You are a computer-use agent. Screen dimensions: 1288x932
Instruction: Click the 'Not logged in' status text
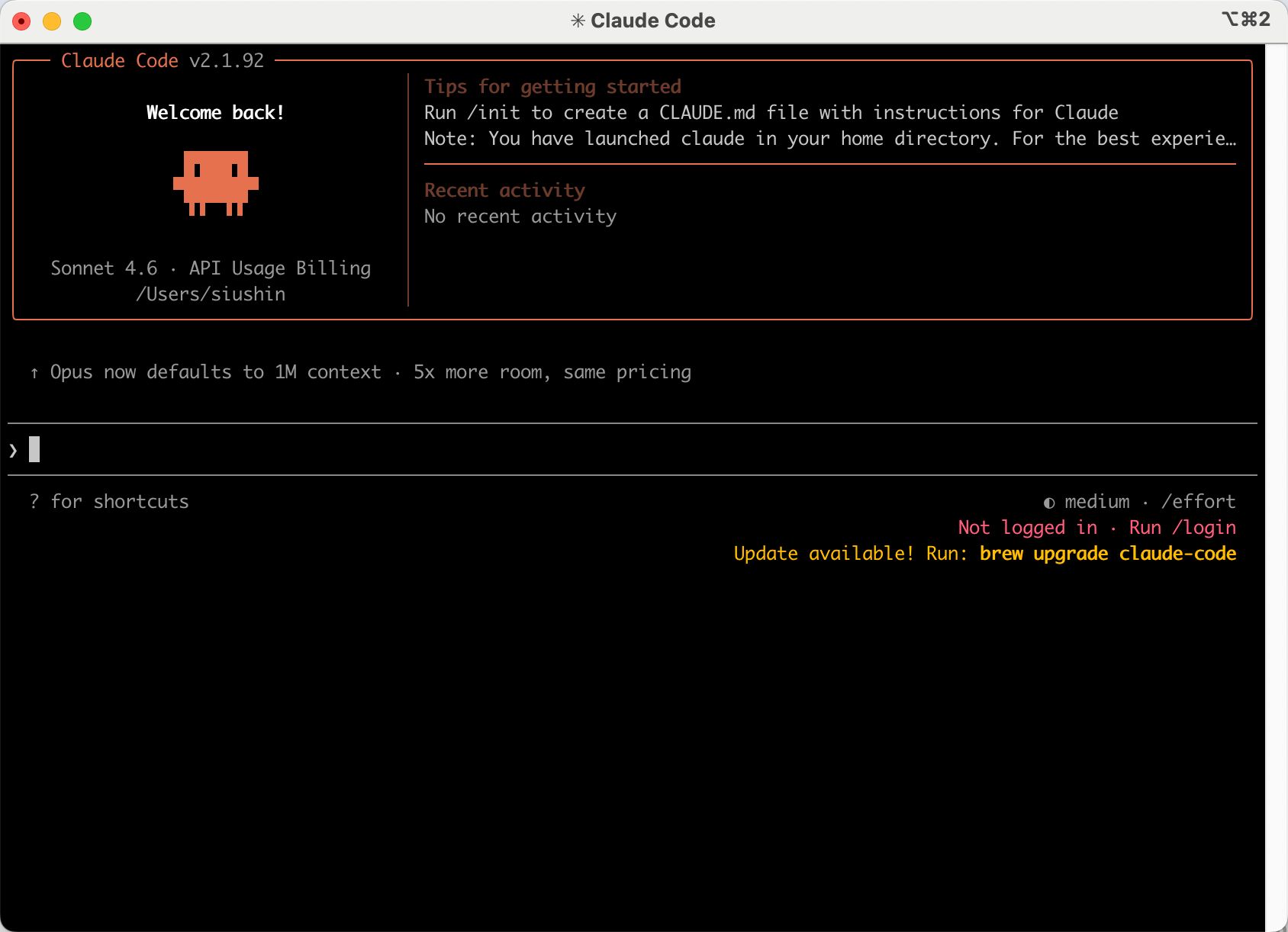(1028, 528)
